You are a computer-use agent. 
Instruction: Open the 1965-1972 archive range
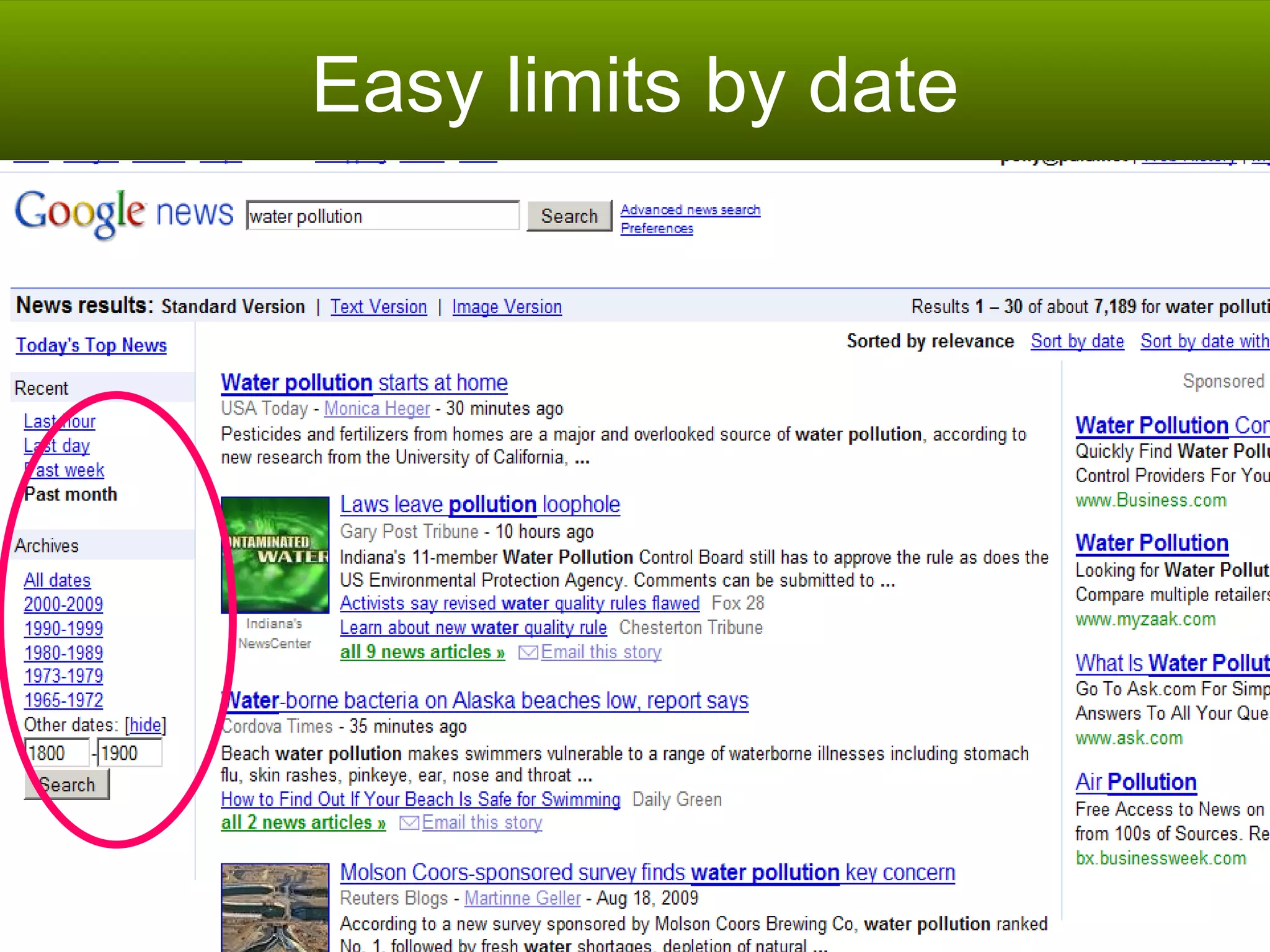point(63,700)
